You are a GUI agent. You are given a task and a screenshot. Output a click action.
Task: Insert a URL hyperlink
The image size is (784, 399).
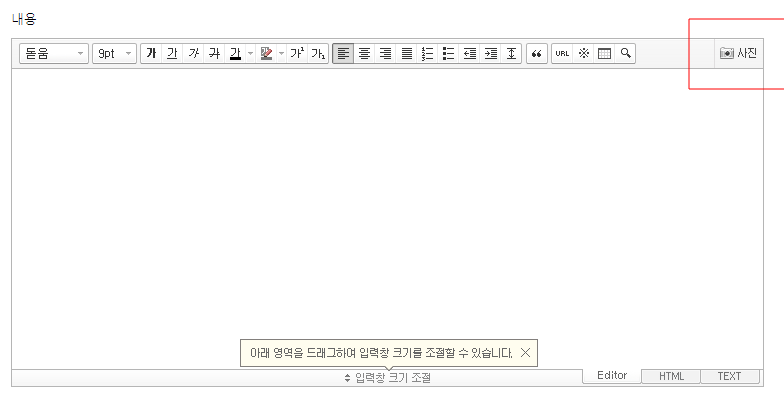pyautogui.click(x=562, y=54)
